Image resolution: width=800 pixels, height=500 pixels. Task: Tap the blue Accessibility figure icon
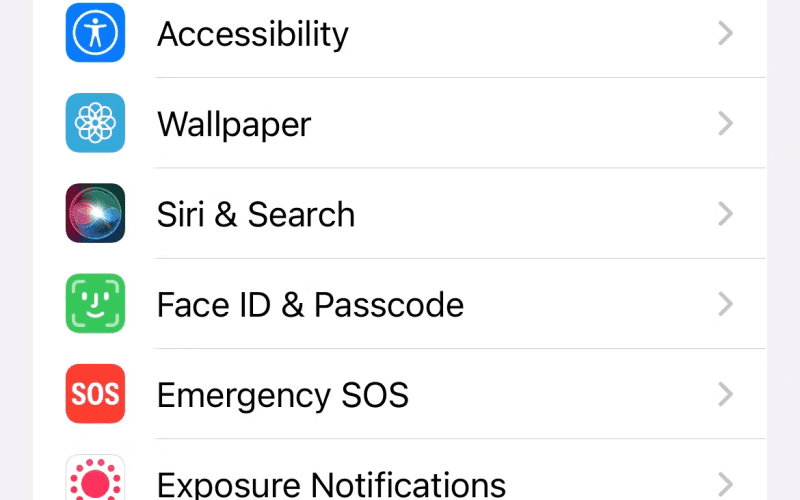(x=95, y=33)
